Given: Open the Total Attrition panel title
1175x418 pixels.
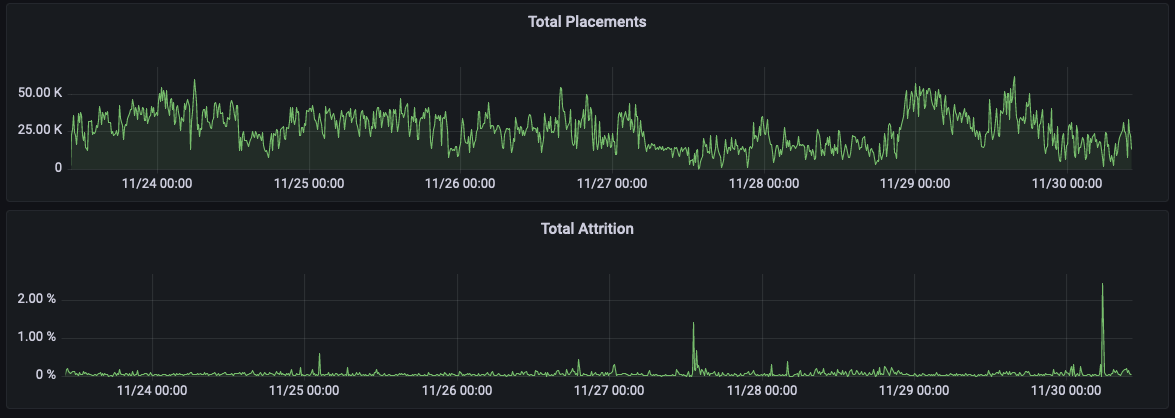Looking at the screenshot, I should pos(587,228).
